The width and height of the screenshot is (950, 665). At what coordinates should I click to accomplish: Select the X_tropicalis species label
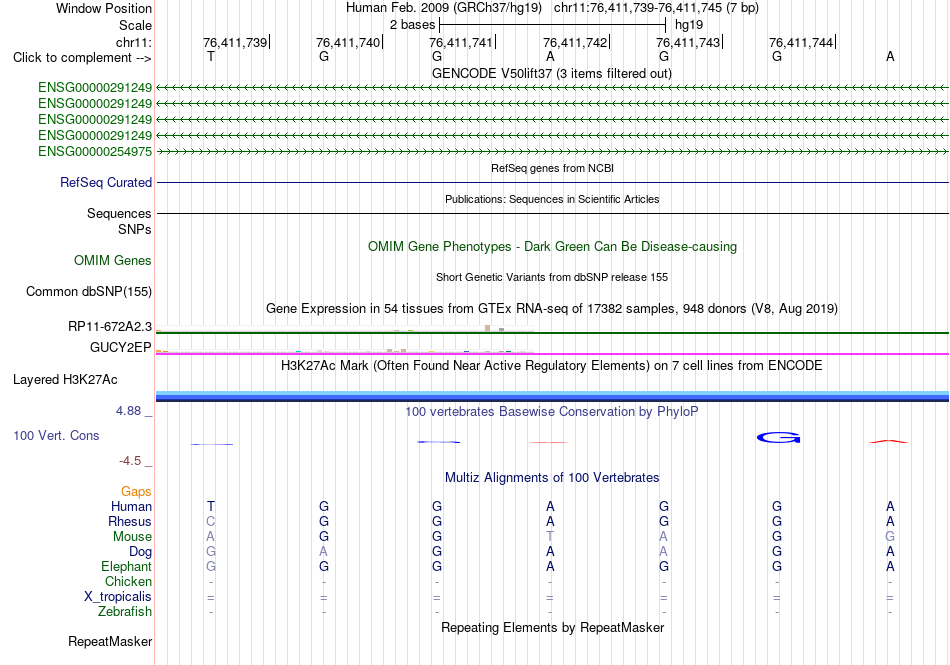[x=118, y=597]
